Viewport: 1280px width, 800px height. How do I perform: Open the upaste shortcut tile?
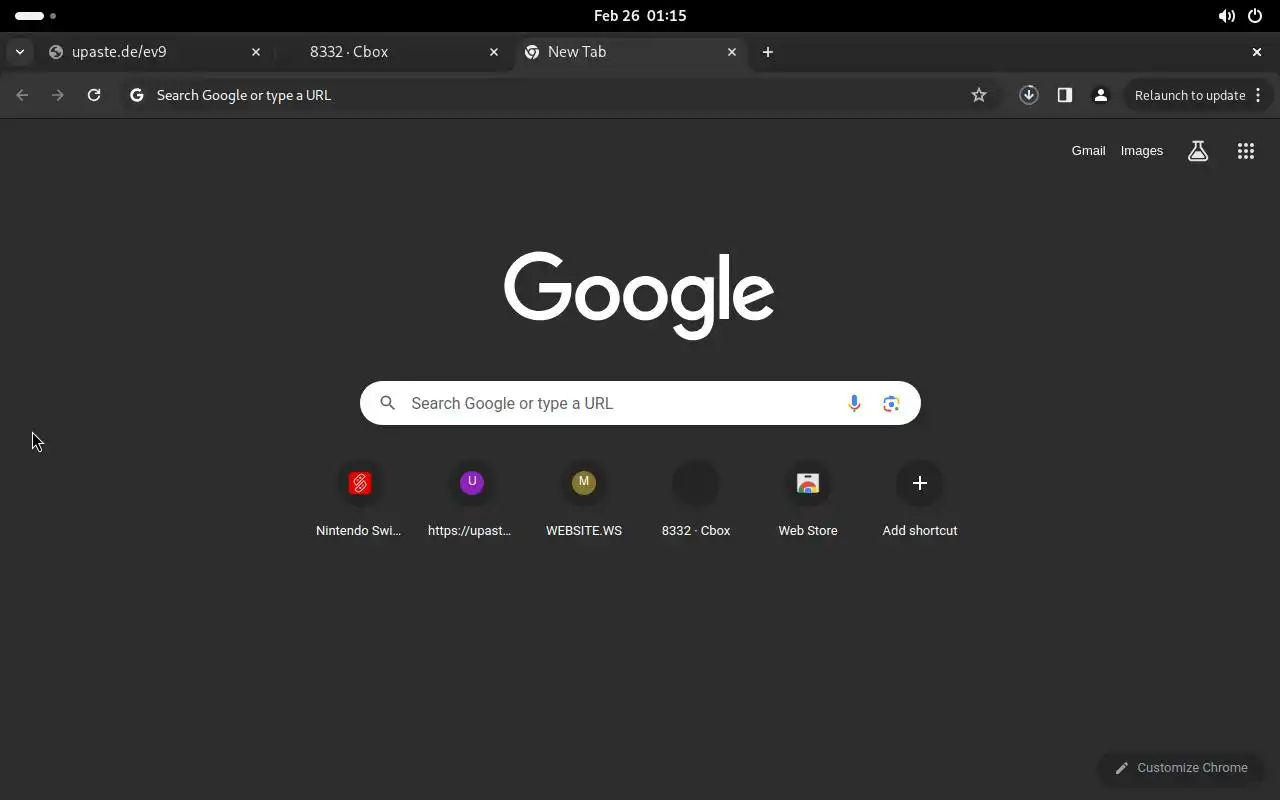pos(472,500)
